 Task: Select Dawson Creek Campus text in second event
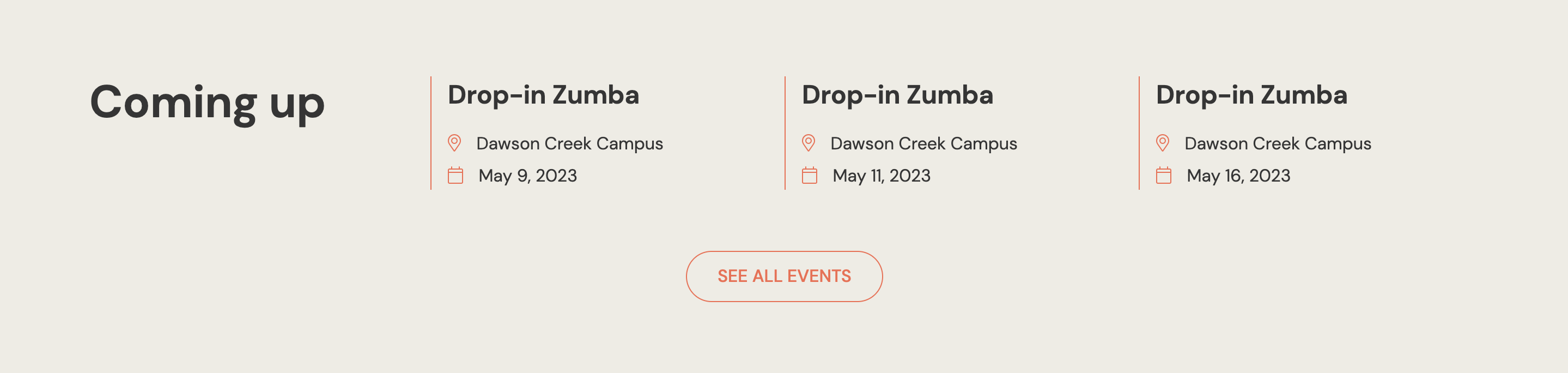(x=924, y=144)
